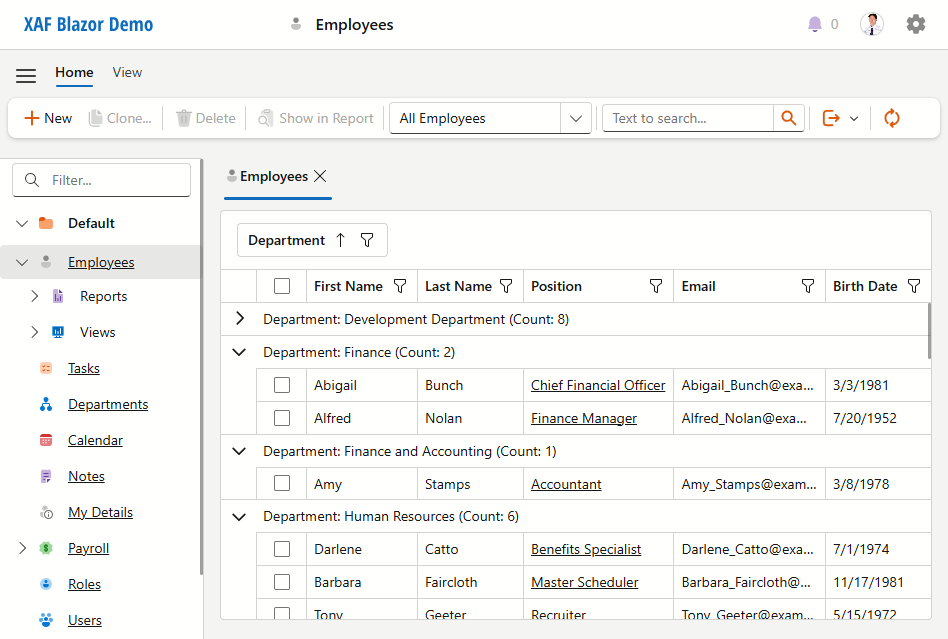
Task: Click the Users paw icon
Action: (46, 620)
